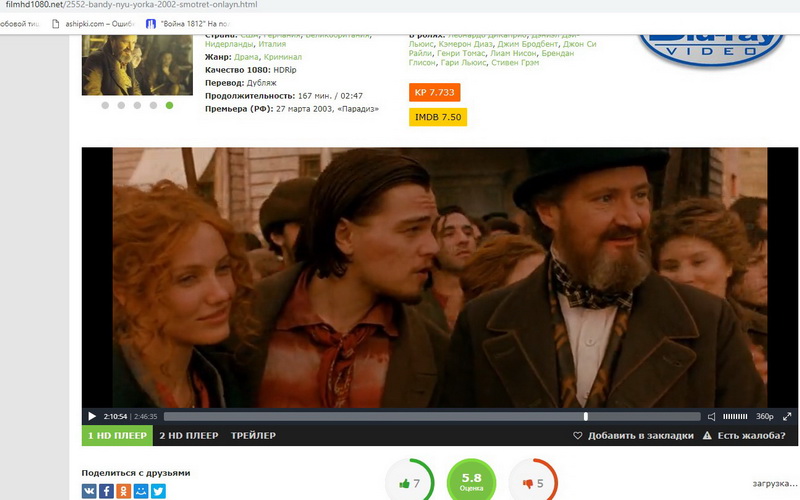This screenshot has width=800, height=500.
Task: Dislike the film with thumbs-down button
Action: point(533,482)
